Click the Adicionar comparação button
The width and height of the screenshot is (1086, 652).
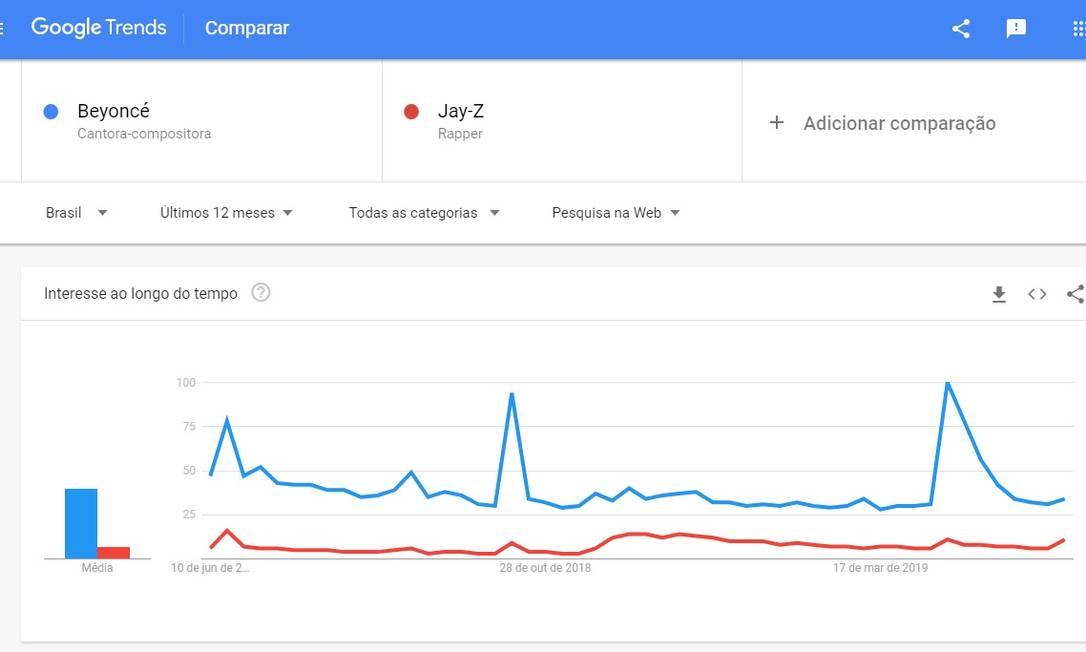[x=899, y=124]
